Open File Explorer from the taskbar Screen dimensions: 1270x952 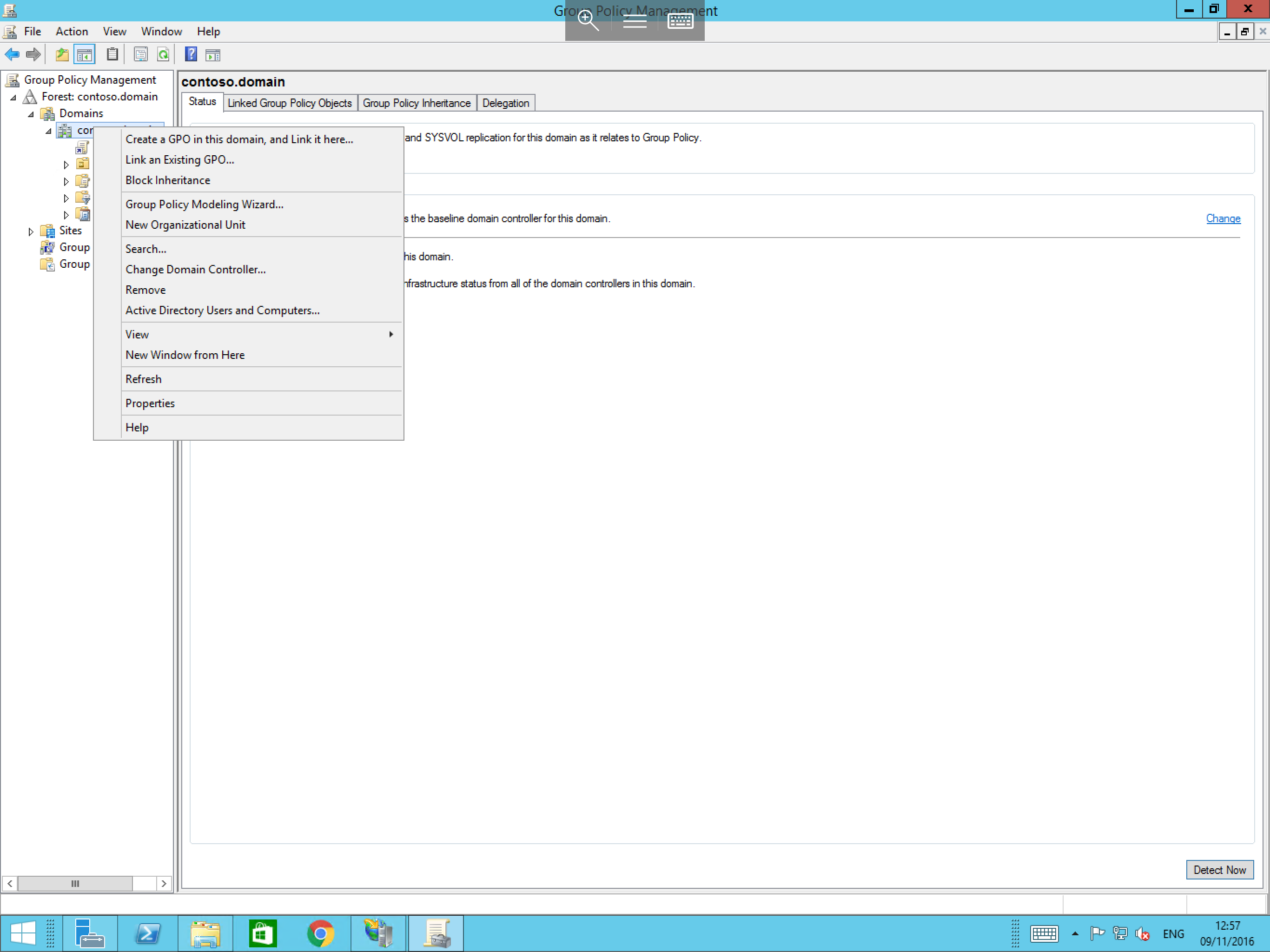coord(205,933)
